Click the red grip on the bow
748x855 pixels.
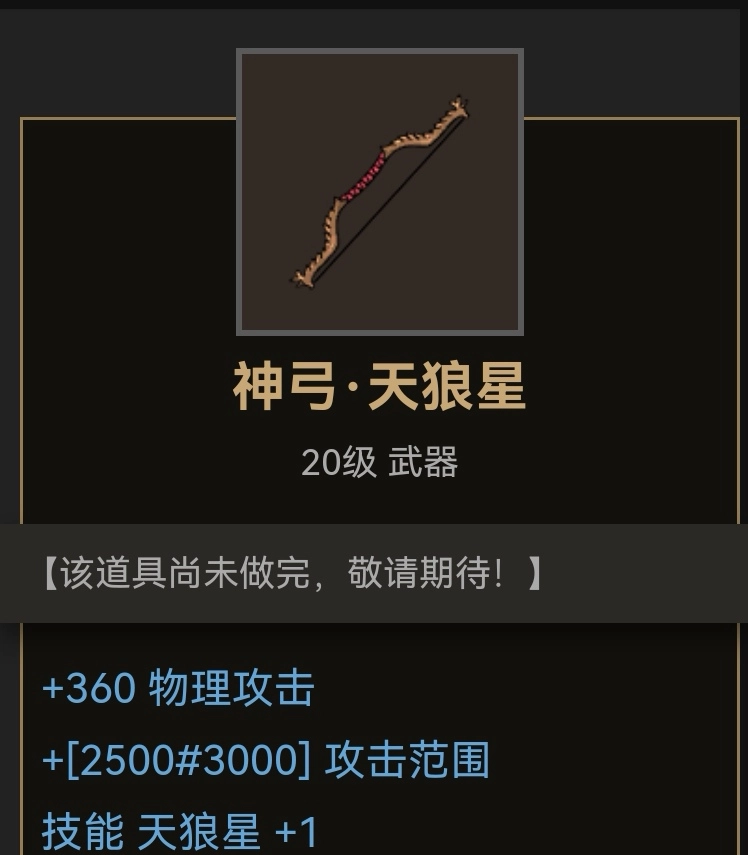coord(364,178)
